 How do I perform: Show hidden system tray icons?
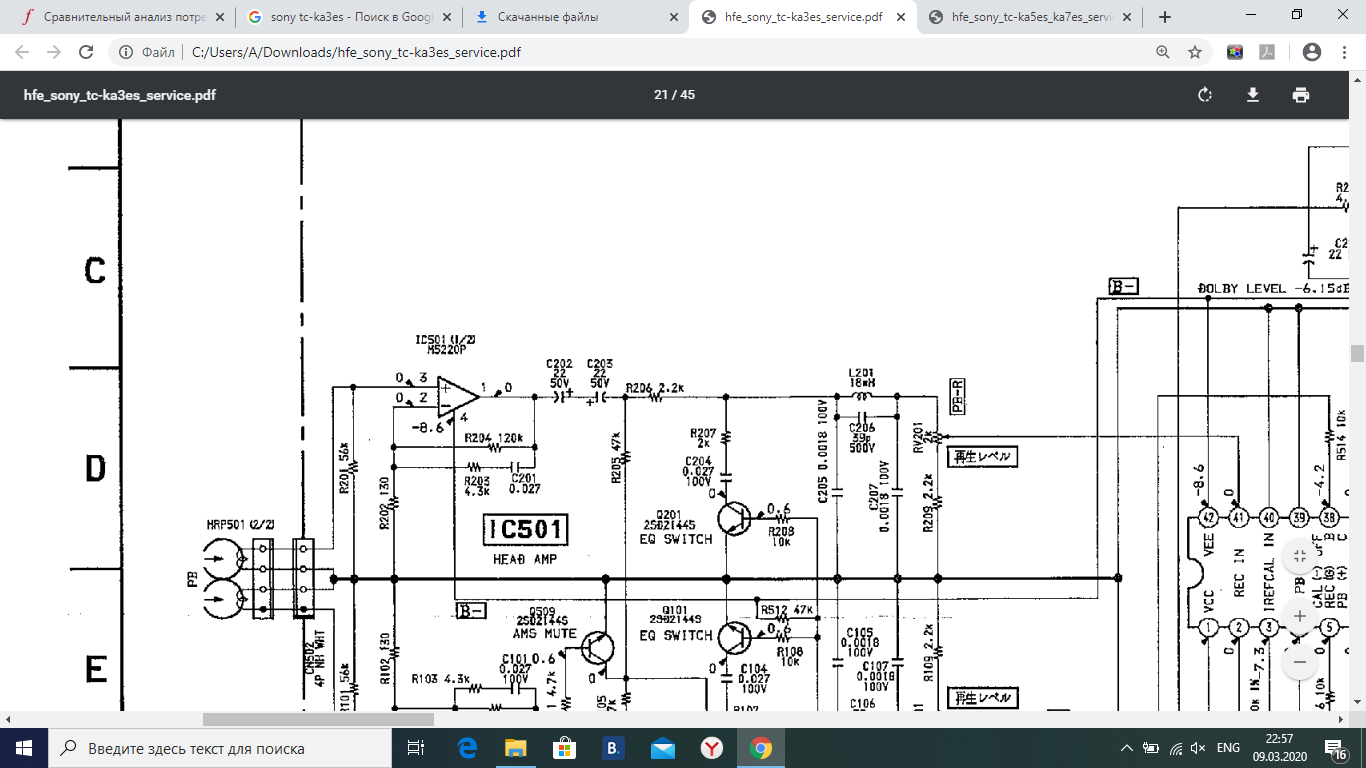(1127, 748)
